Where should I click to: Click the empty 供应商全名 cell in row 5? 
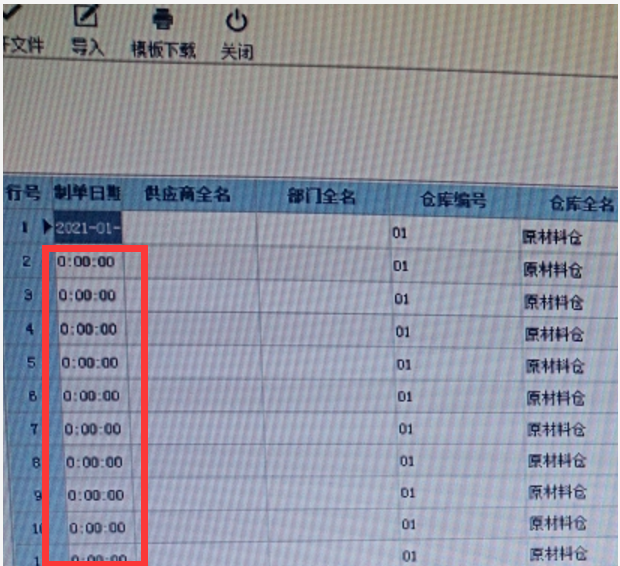click(x=195, y=364)
